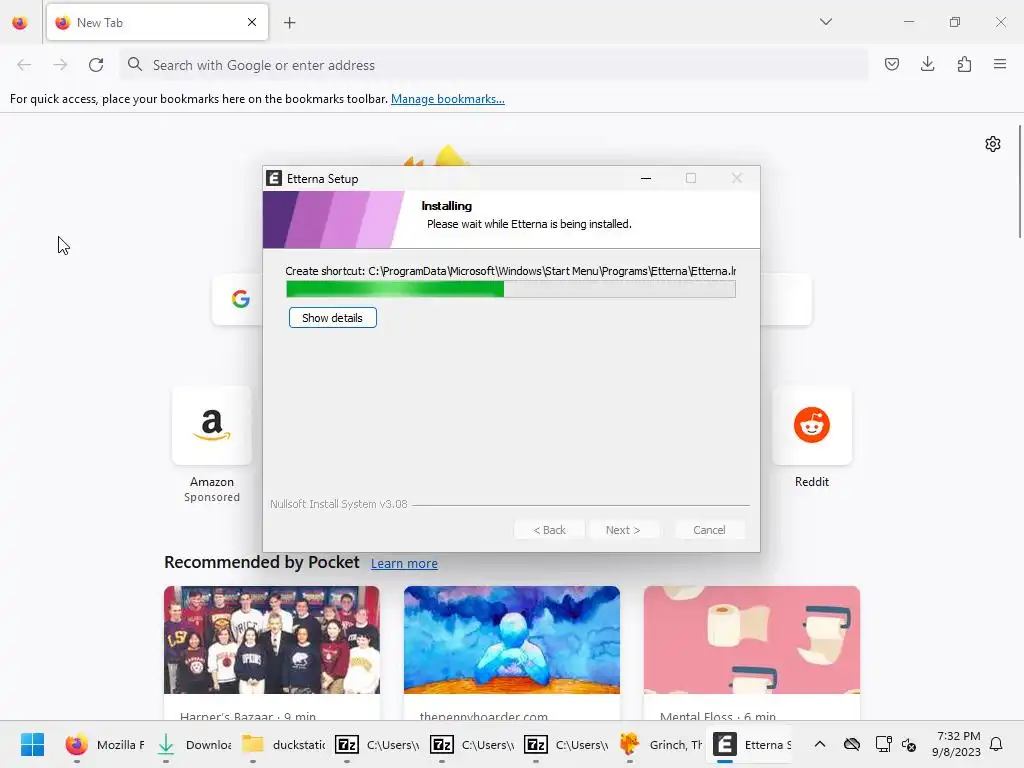Image resolution: width=1024 pixels, height=768 pixels.
Task: Open New Tab personalize gear icon
Action: (x=993, y=144)
